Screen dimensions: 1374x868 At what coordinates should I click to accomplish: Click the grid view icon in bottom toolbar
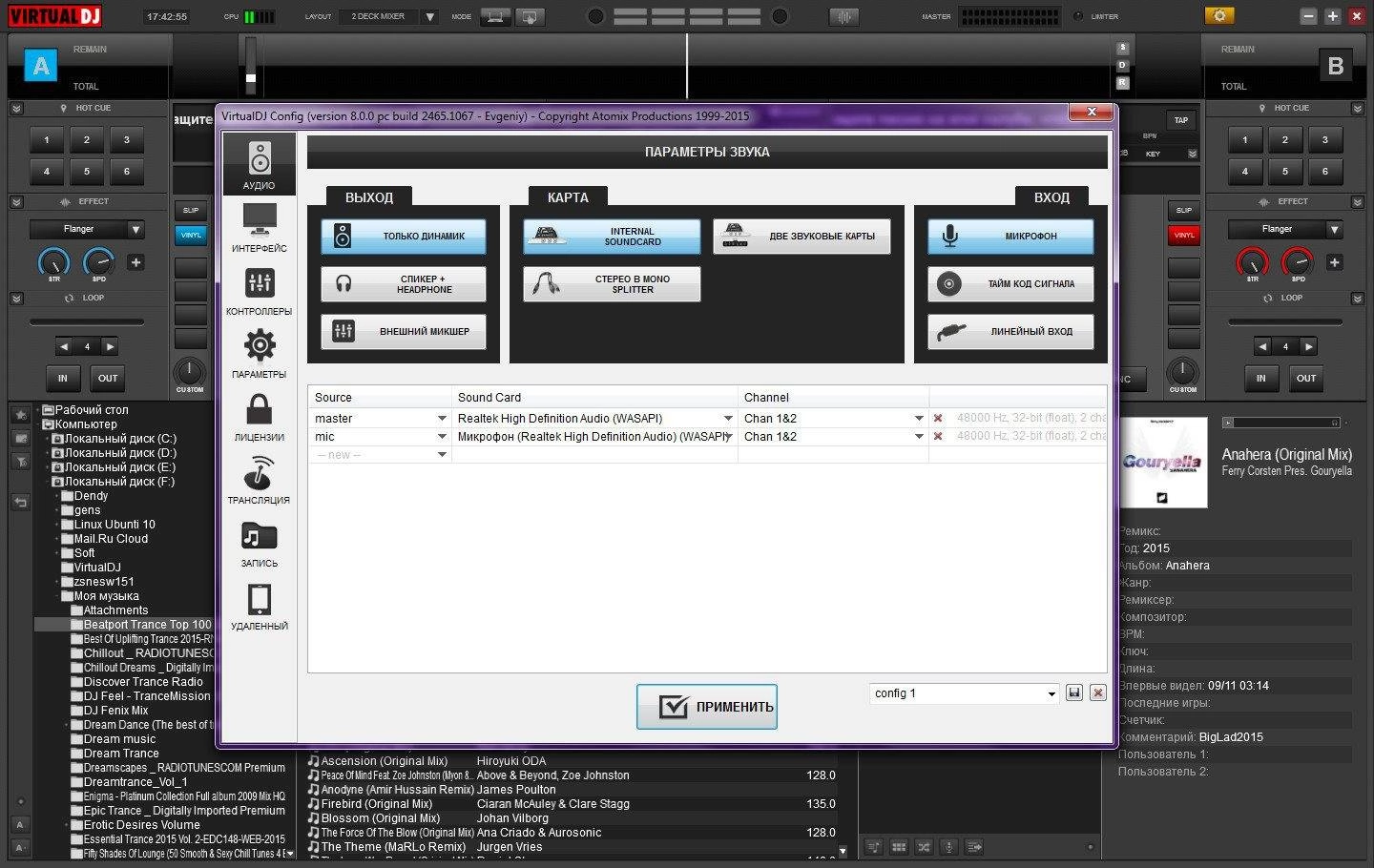coord(899,847)
